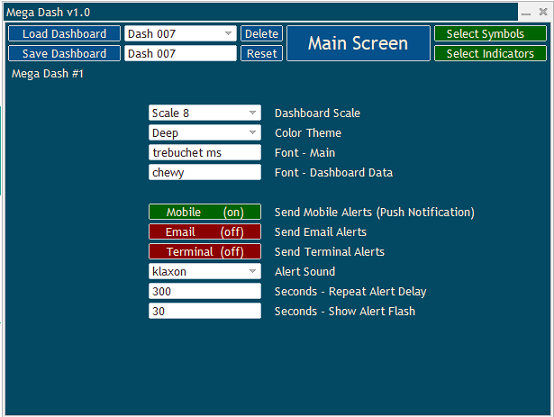Toggle Email alerts on

pyautogui.click(x=205, y=232)
